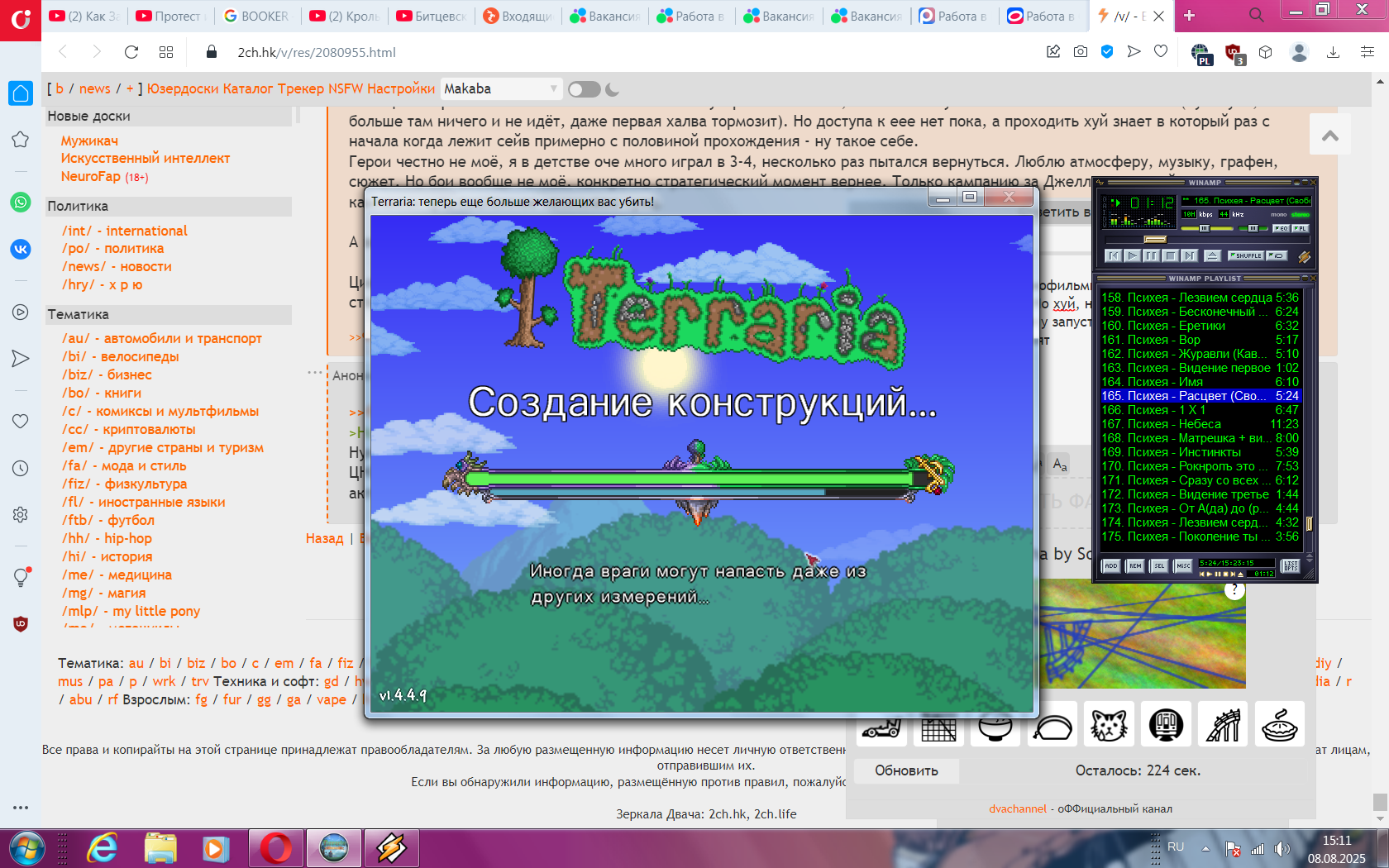Screen dimensions: 1389x868
Task: Bookmark page with heart icon in address bar
Action: 1161,51
